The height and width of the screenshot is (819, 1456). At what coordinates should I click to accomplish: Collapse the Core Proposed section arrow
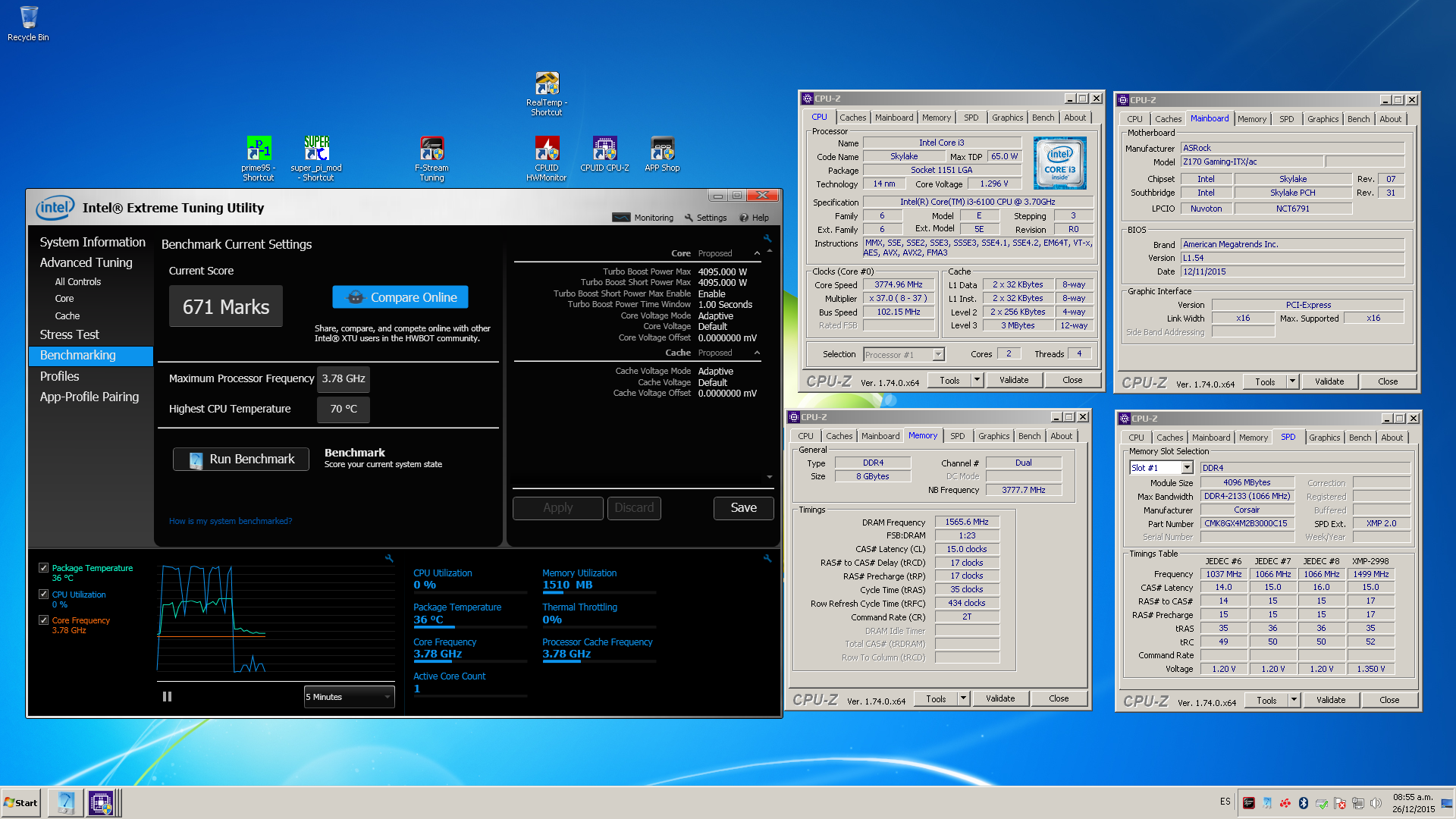point(757,253)
